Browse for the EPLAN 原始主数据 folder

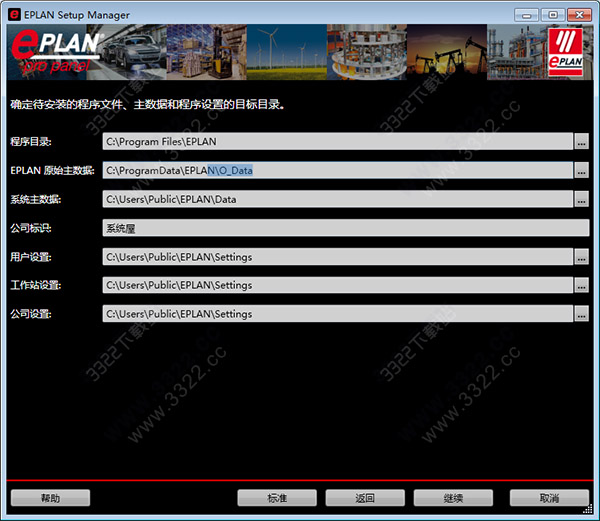pos(582,170)
